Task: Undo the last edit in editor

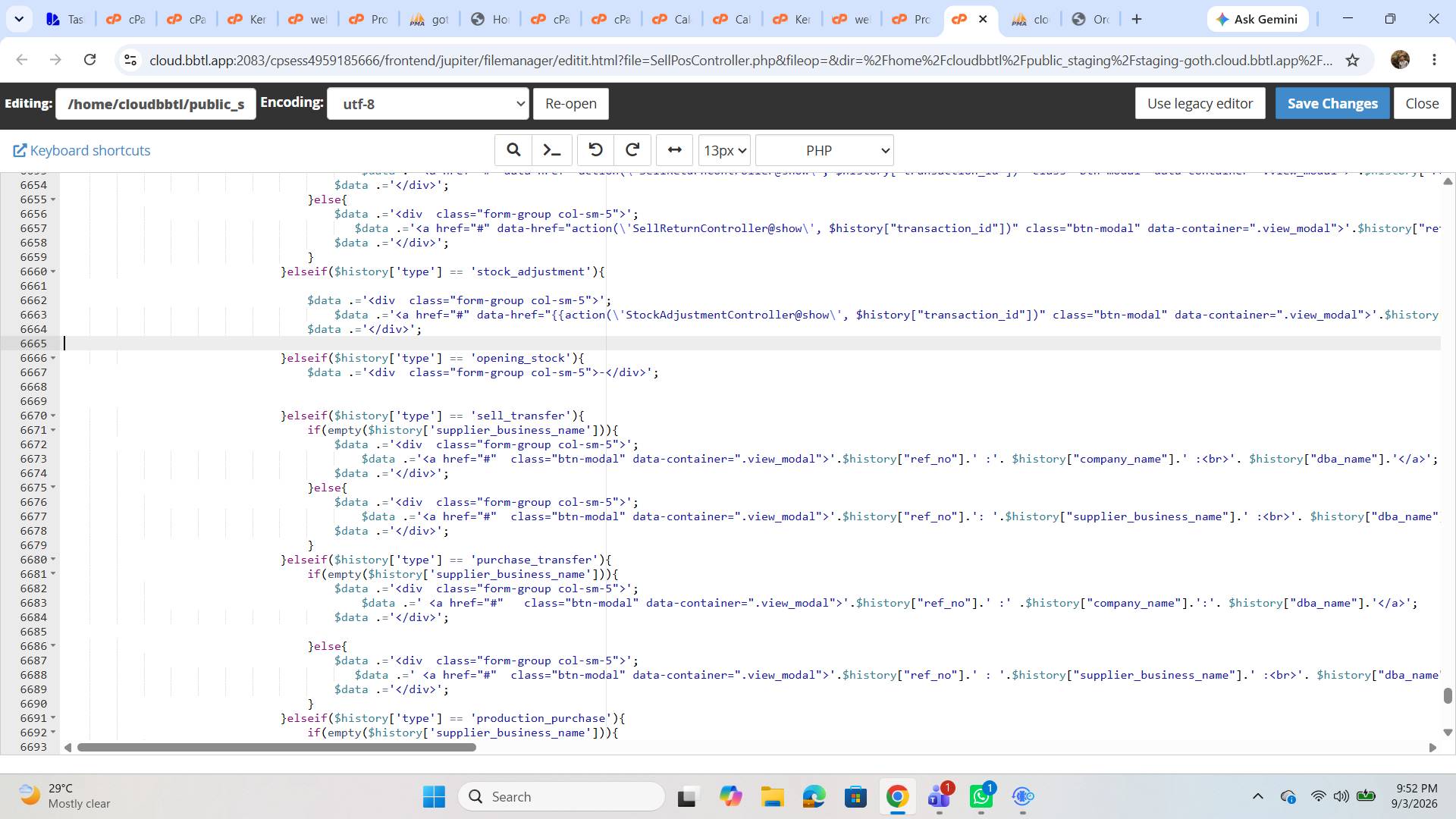Action: point(595,150)
